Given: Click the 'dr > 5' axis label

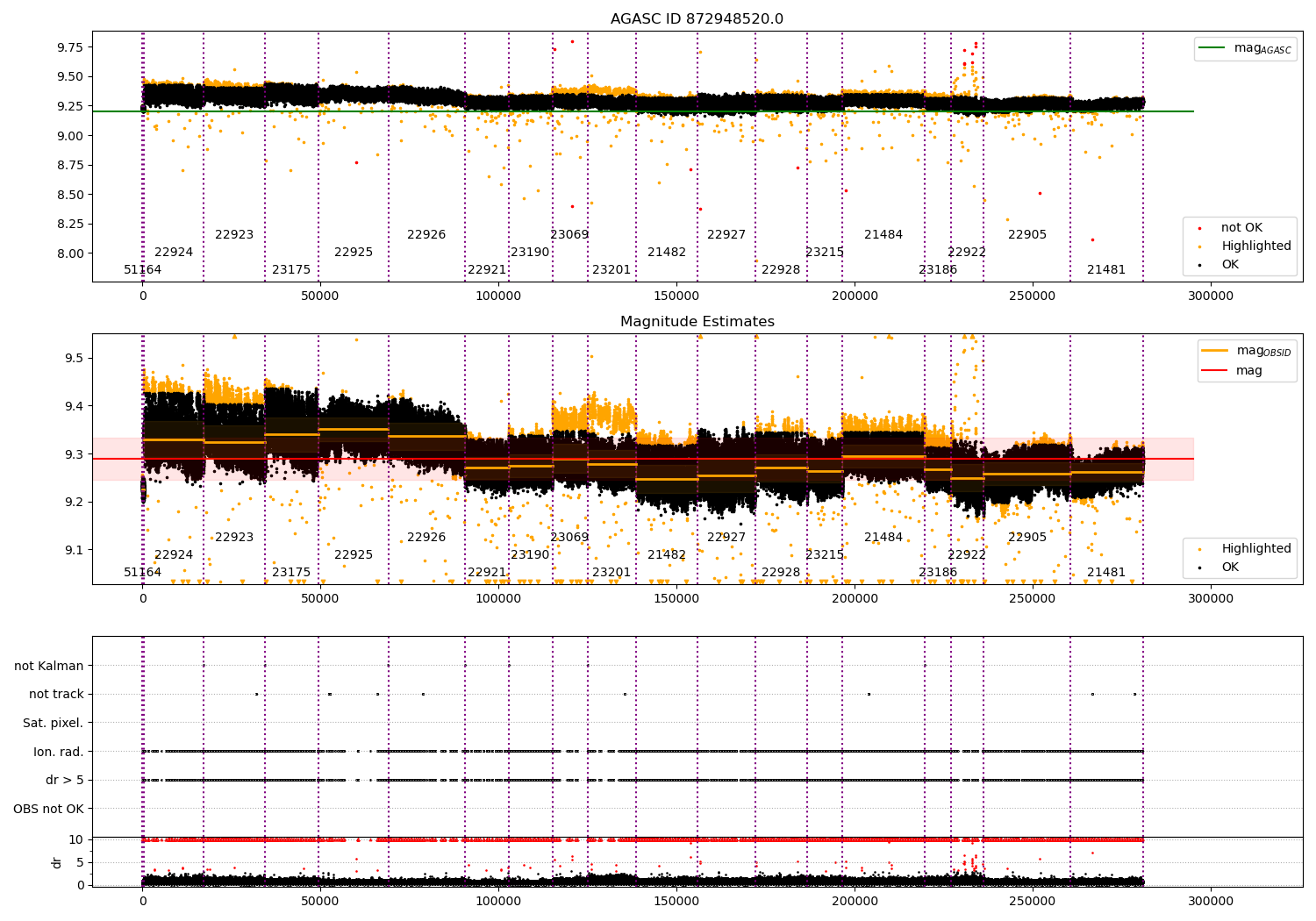Looking at the screenshot, I should click(x=65, y=780).
